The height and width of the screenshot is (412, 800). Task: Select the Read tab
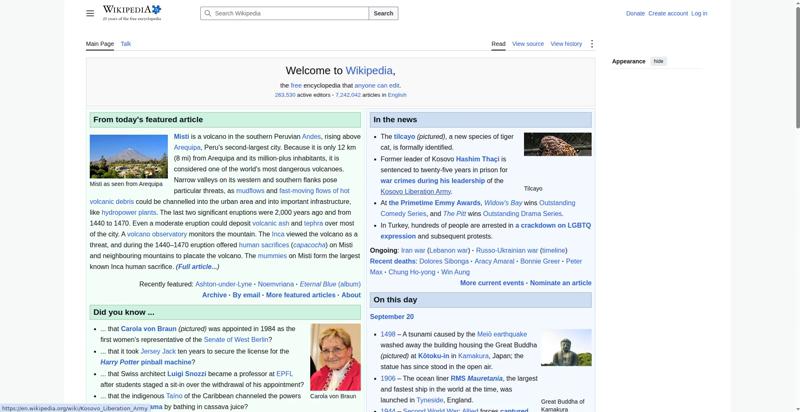498,44
